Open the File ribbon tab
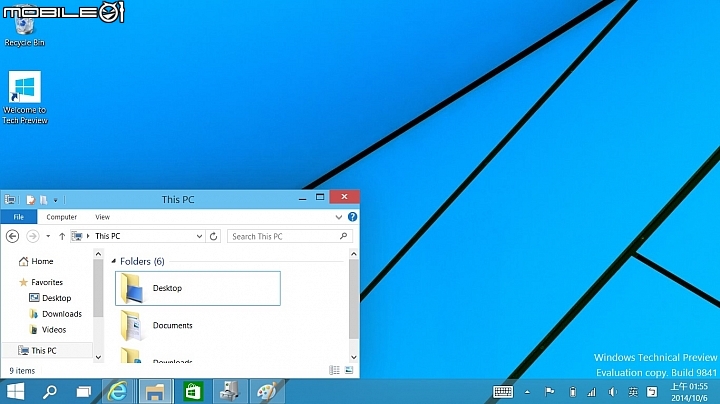 point(19,217)
